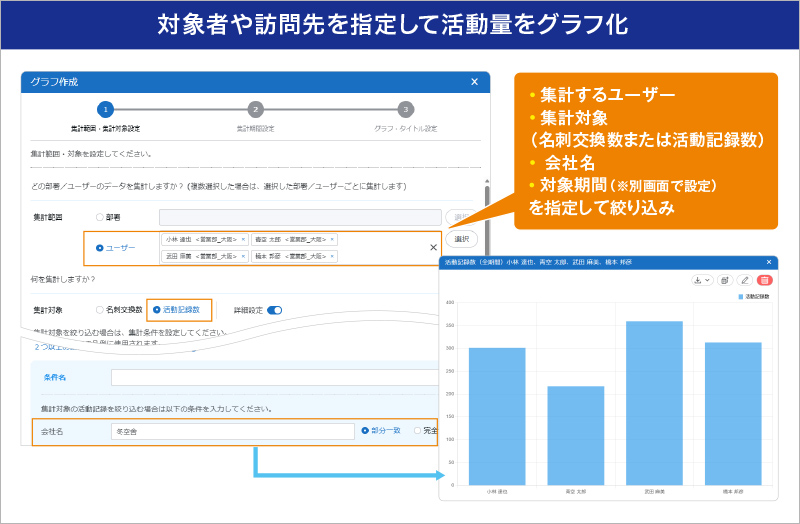This screenshot has height=524, width=800.
Task: Toggle the 活動記録数 legend entry in chart
Action: (x=754, y=296)
